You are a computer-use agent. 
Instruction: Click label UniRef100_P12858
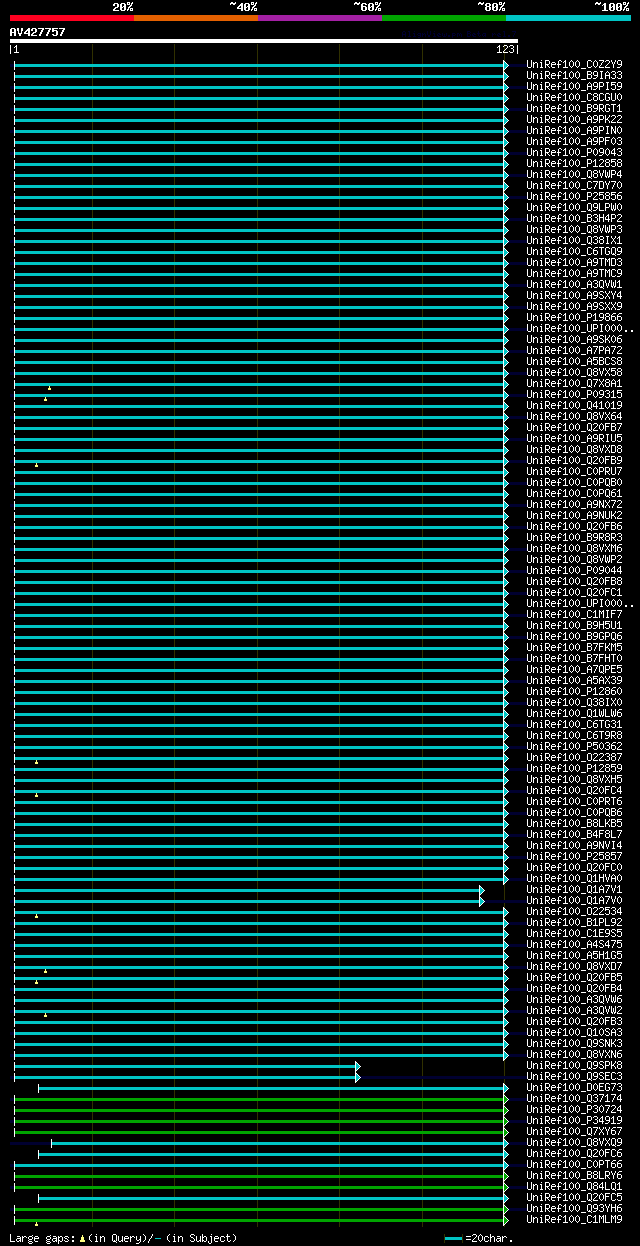click(x=574, y=163)
